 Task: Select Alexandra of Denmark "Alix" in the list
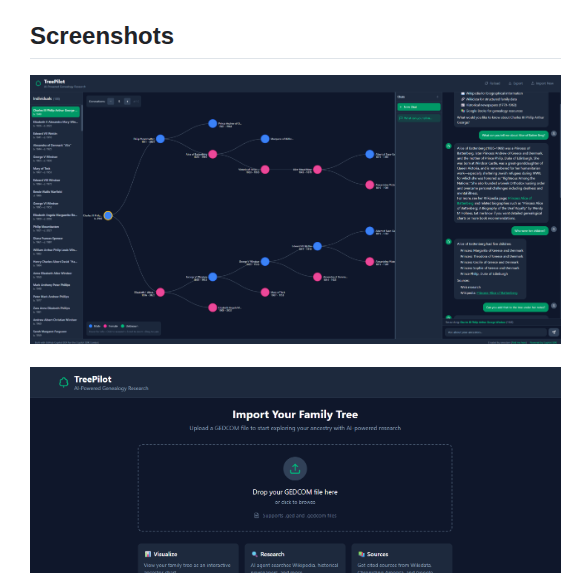(x=56, y=147)
